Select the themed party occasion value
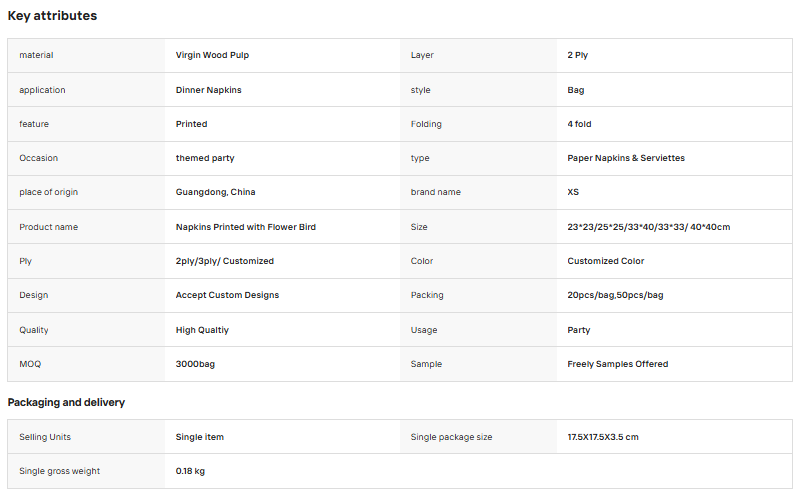 click(205, 158)
